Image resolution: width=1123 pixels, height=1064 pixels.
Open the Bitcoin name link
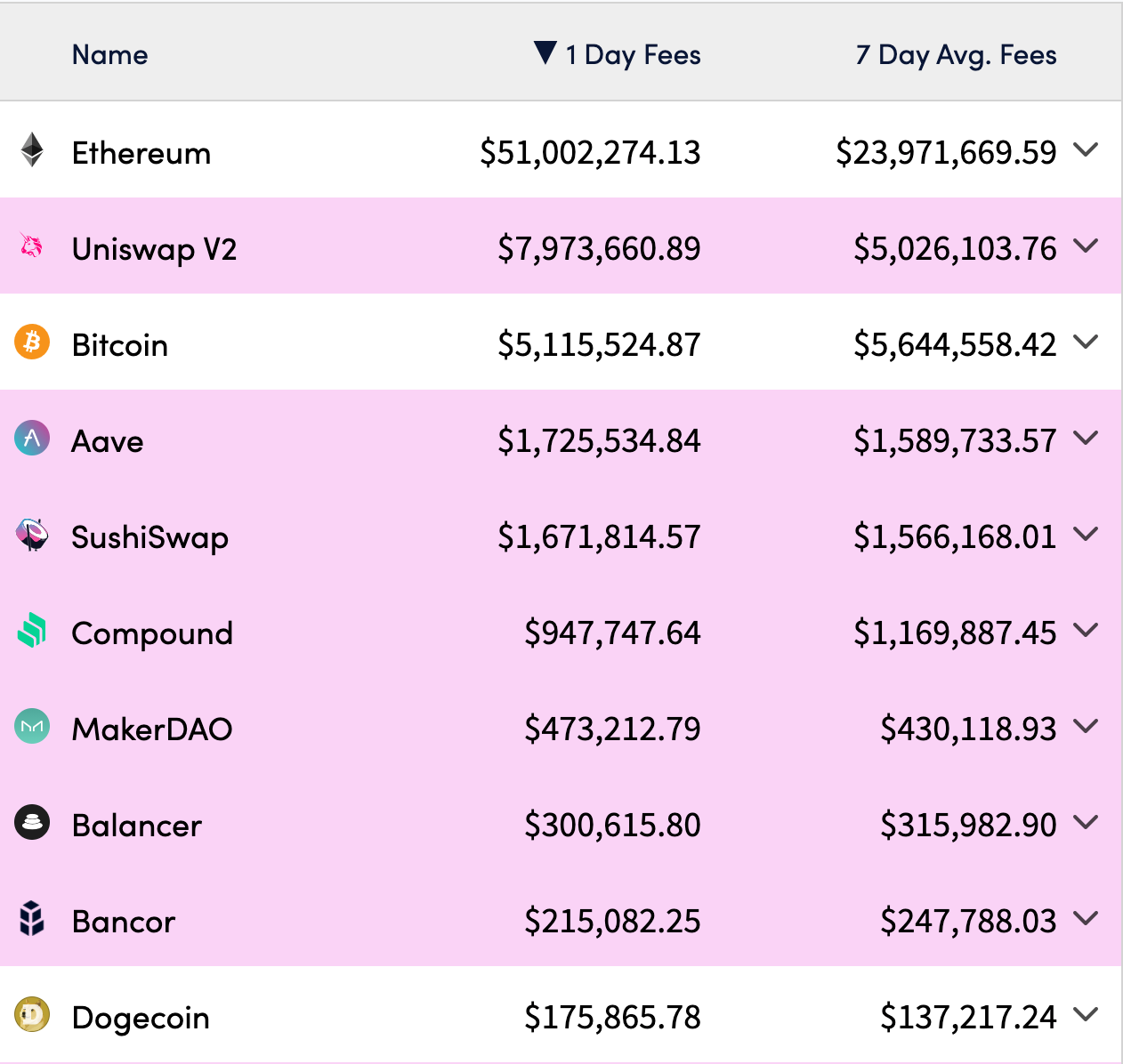click(x=120, y=345)
